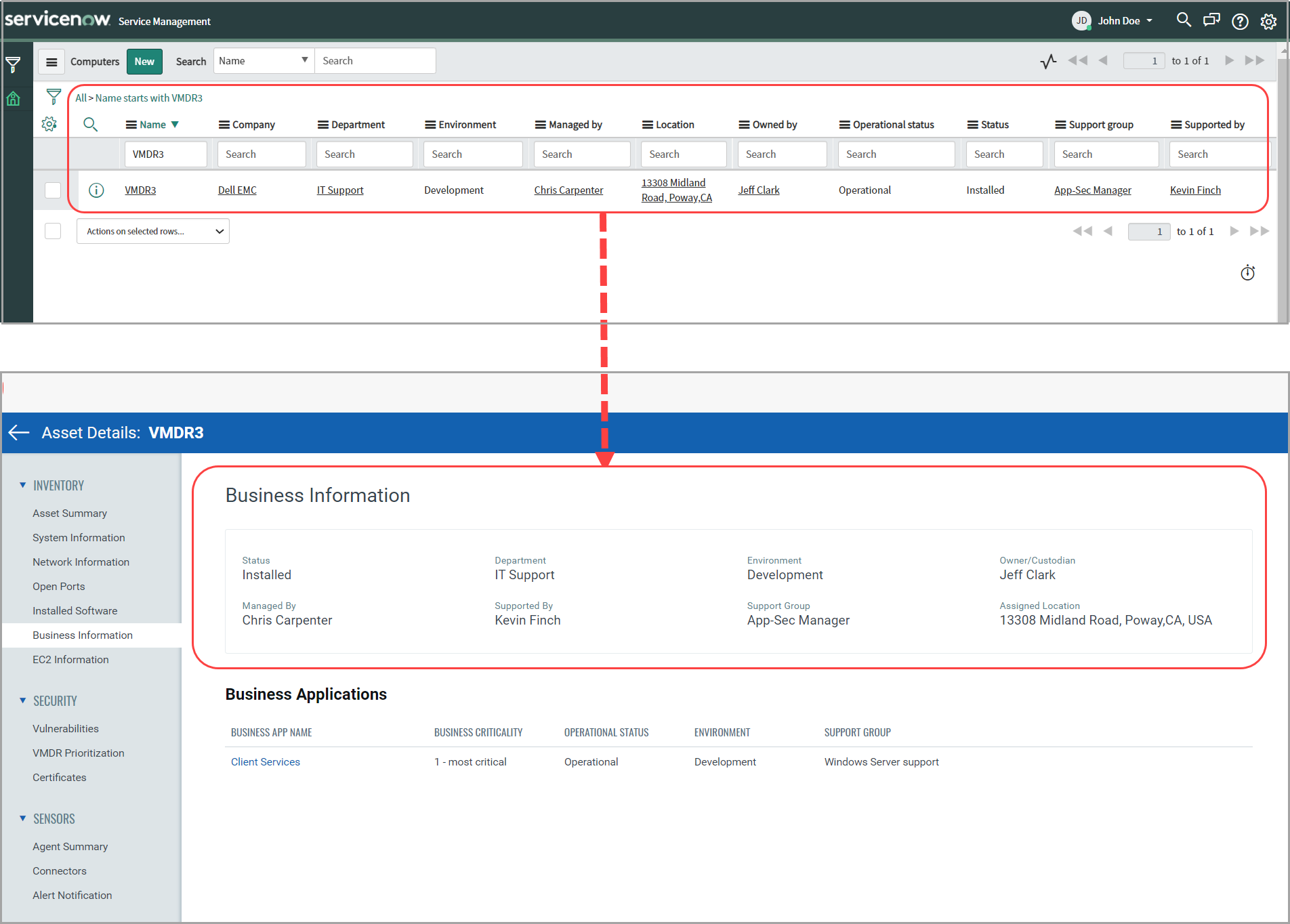Collapse the INVENTORY section
The height and width of the screenshot is (924, 1290).
point(22,485)
